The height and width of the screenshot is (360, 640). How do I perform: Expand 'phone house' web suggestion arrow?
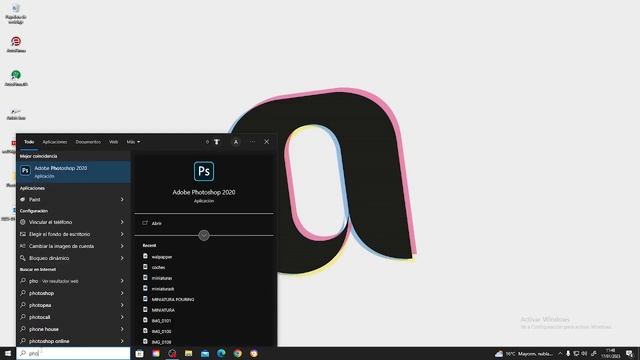(122, 329)
